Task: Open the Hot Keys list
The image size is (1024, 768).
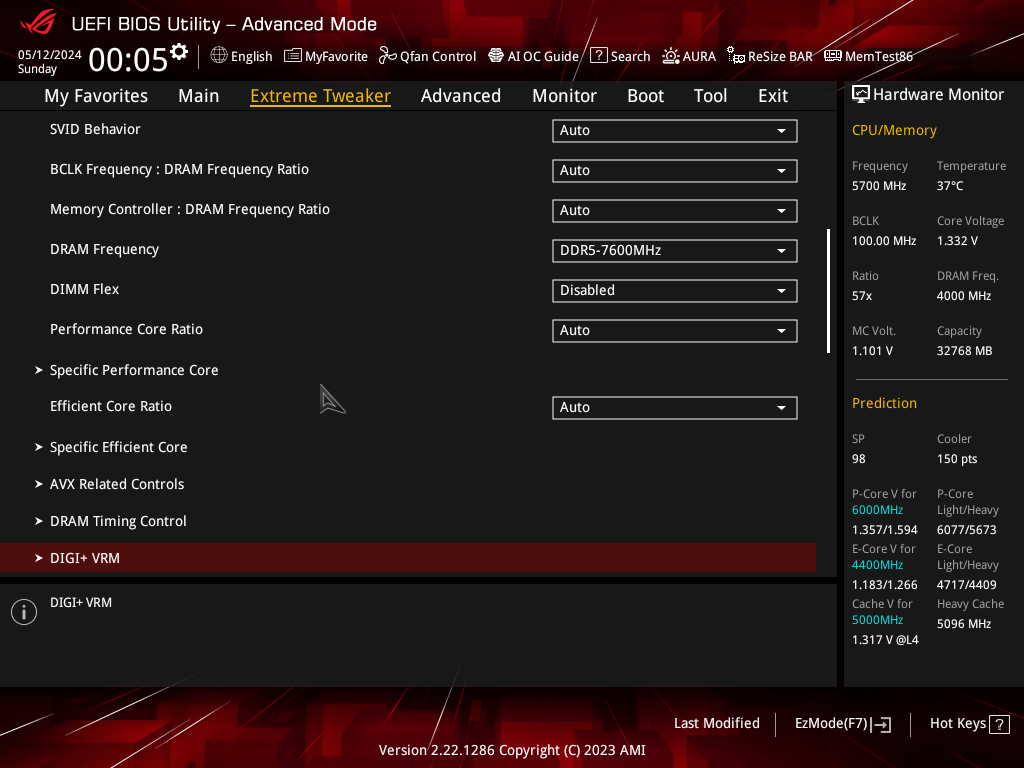Action: (x=969, y=724)
